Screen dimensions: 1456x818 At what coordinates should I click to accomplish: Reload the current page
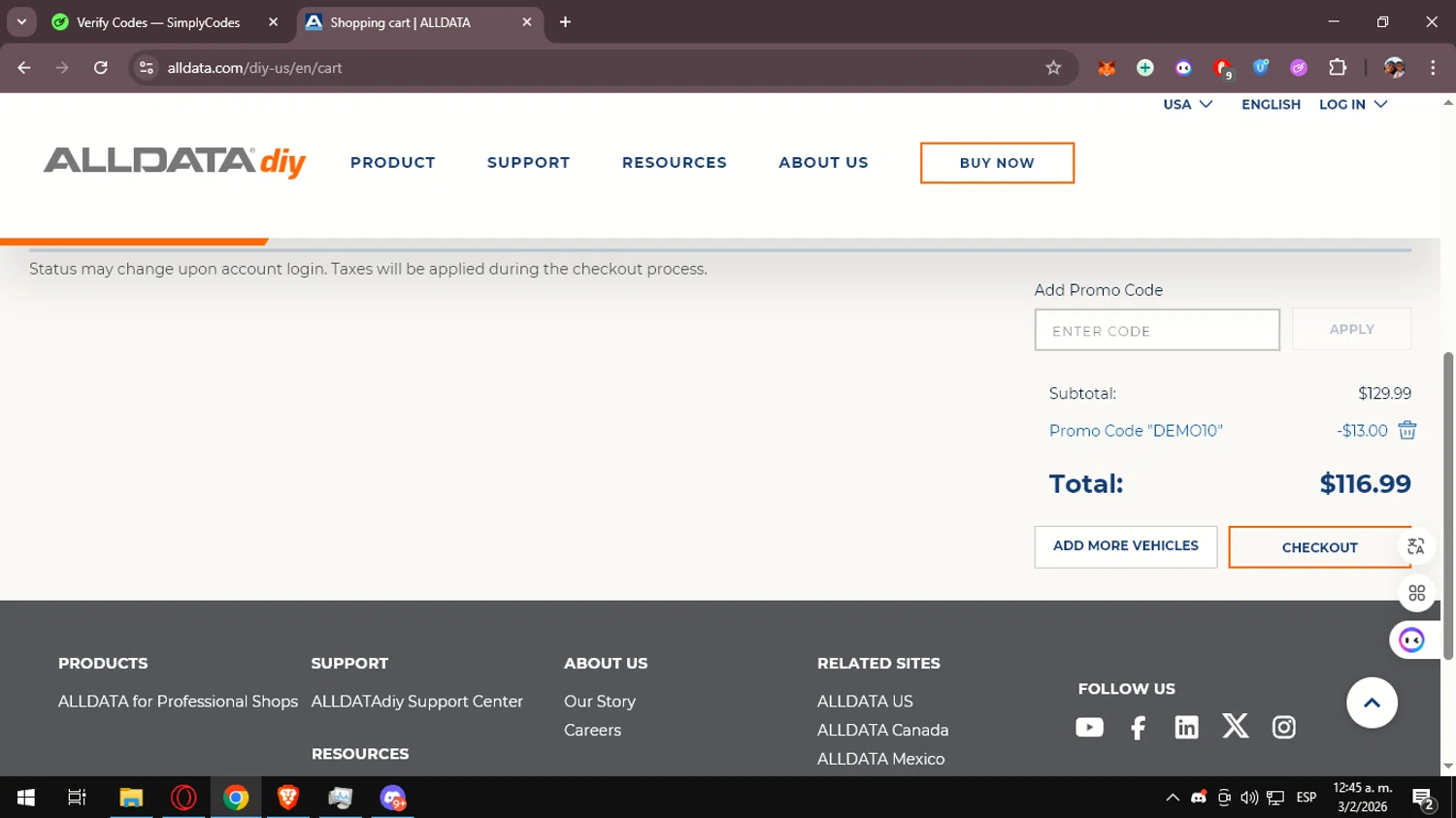(101, 68)
